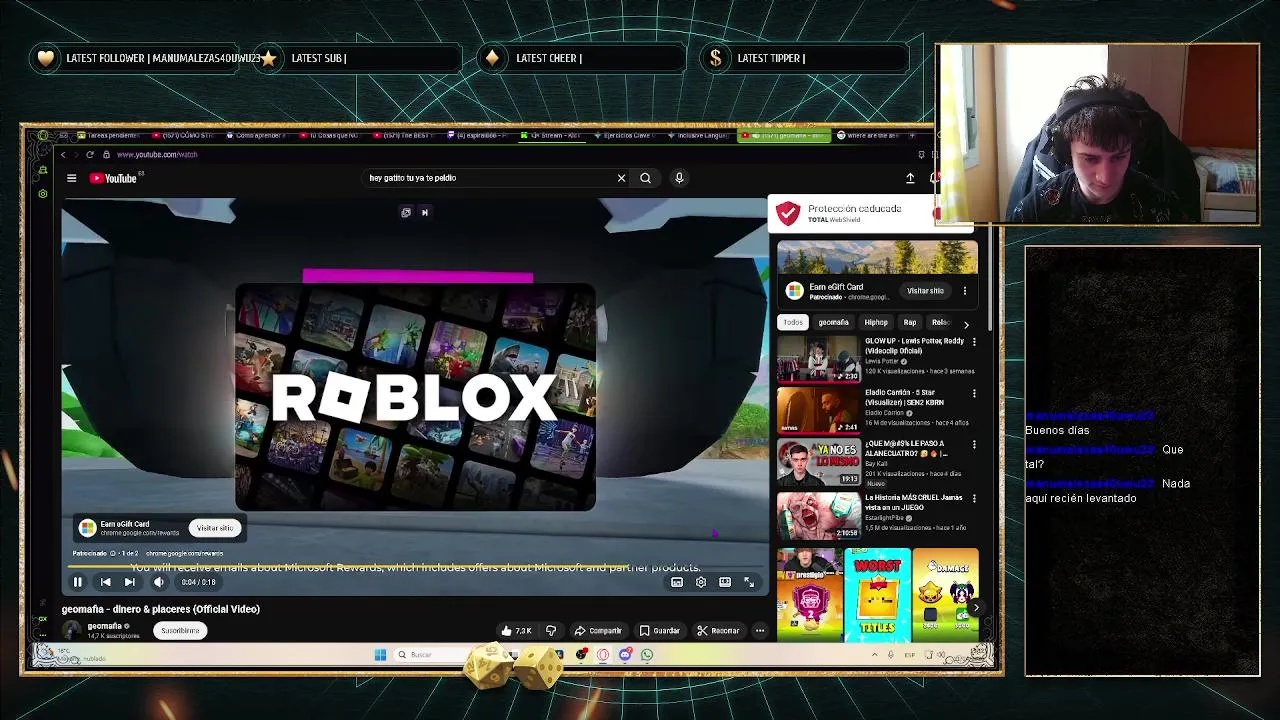The image size is (1280, 720).
Task: Save video with Guardar button
Action: (x=660, y=631)
